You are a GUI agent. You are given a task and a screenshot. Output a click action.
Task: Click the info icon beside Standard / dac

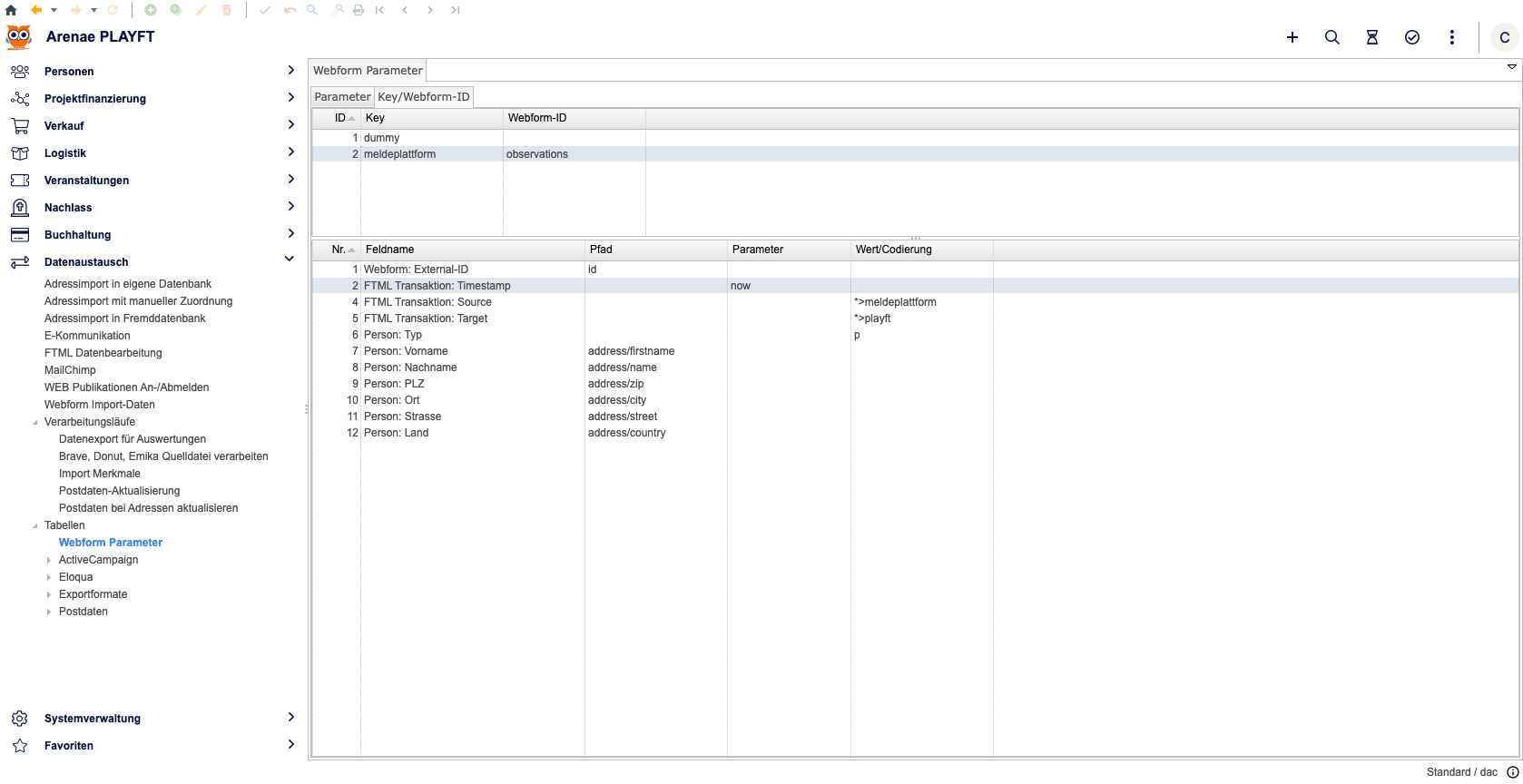click(x=1513, y=772)
